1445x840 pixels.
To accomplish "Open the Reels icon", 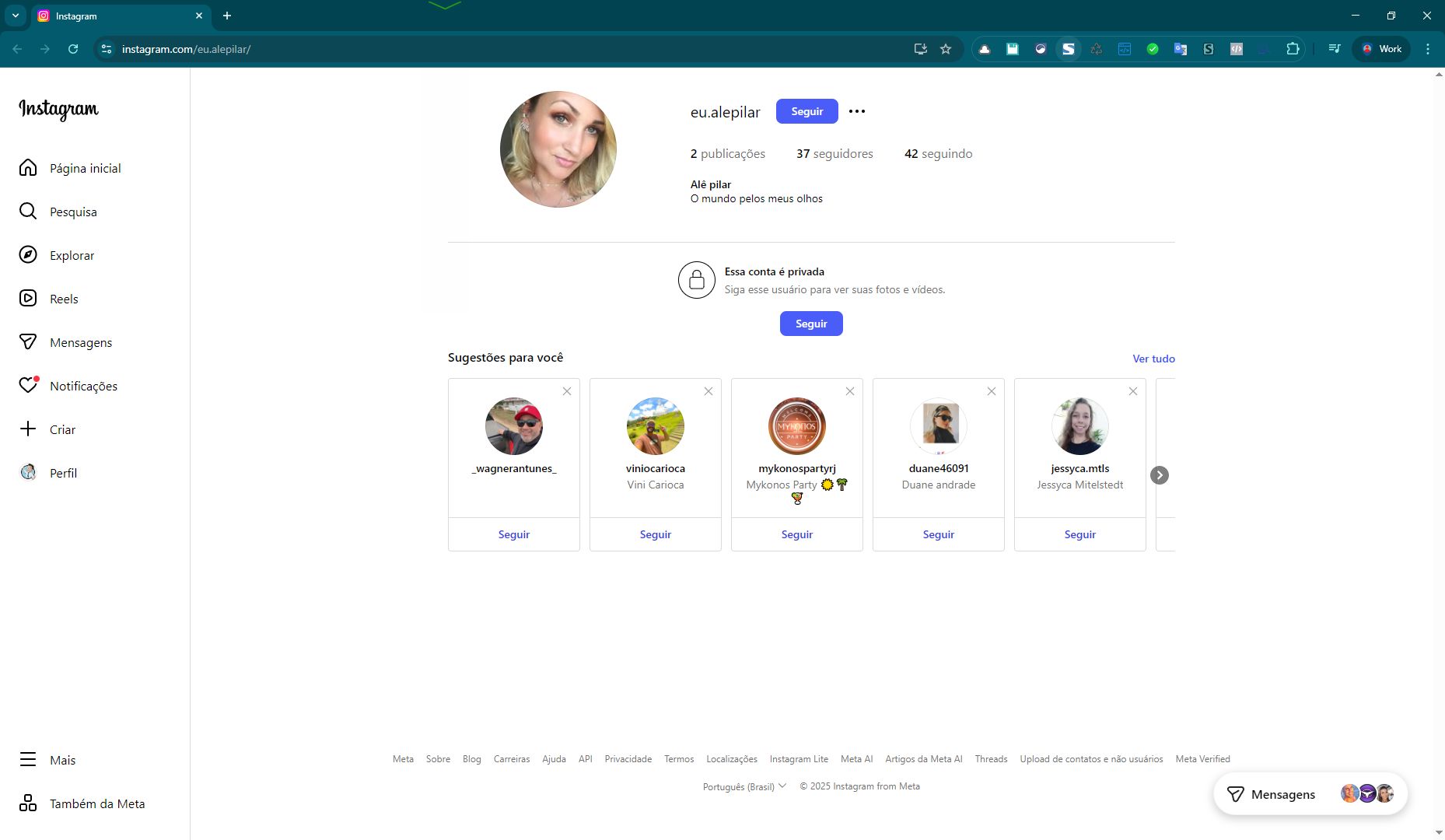I will point(28,299).
